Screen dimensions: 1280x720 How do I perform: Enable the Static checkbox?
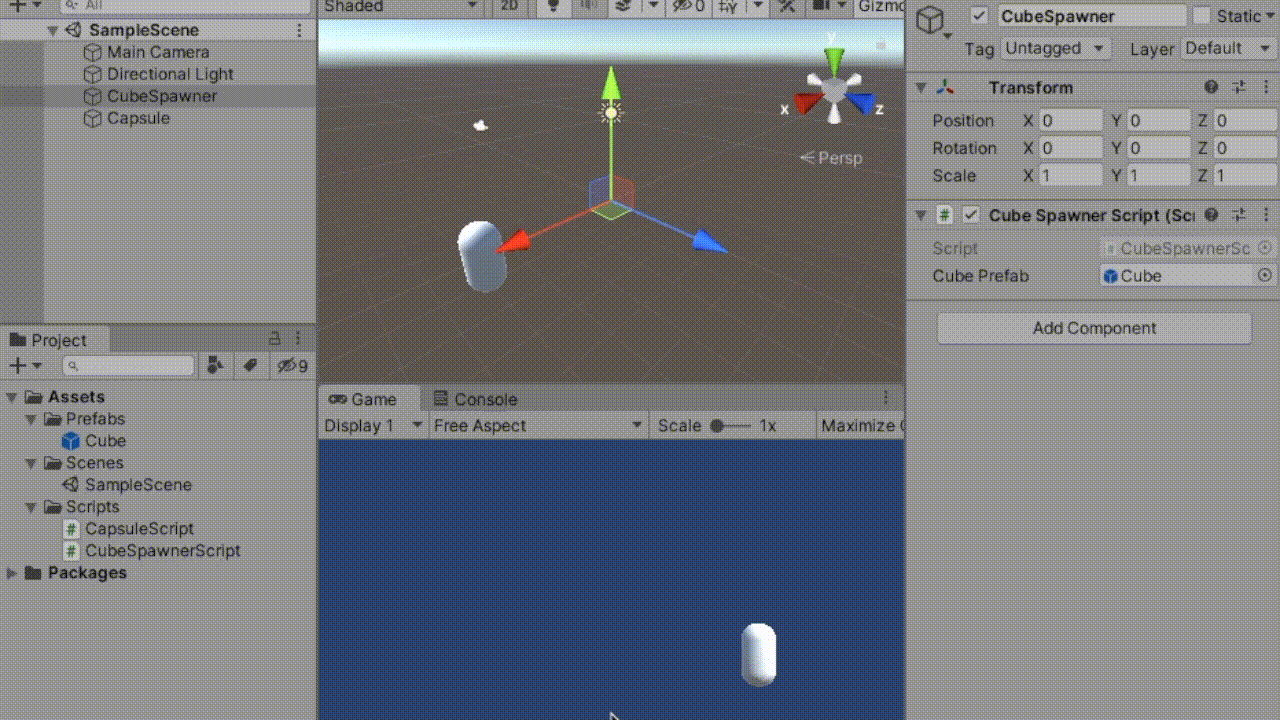pos(1202,16)
